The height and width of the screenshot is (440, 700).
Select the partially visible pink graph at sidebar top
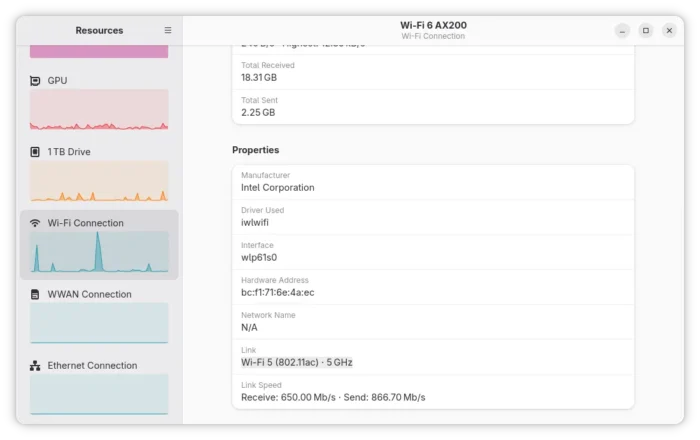click(x=99, y=51)
